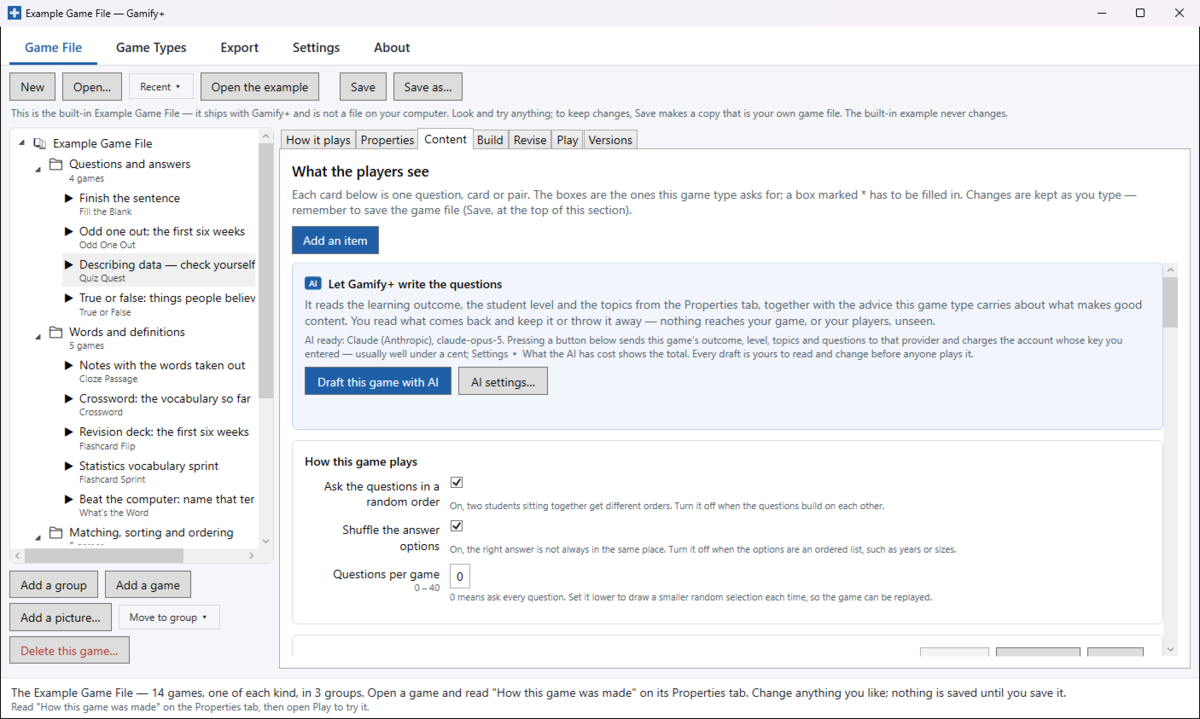
Task: Click the Add a game button
Action: (148, 585)
